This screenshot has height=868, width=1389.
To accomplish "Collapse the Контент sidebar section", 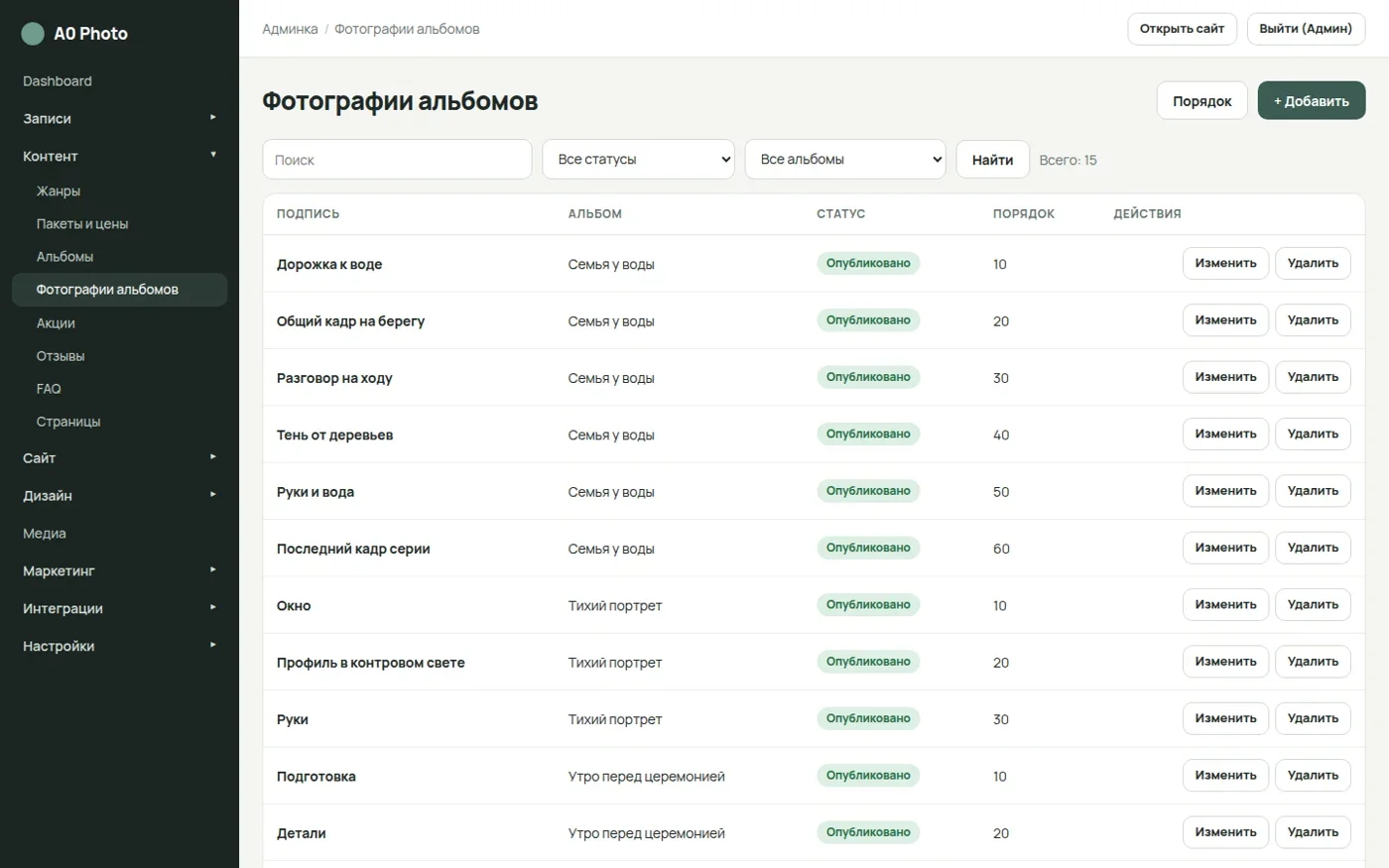I will (119, 156).
